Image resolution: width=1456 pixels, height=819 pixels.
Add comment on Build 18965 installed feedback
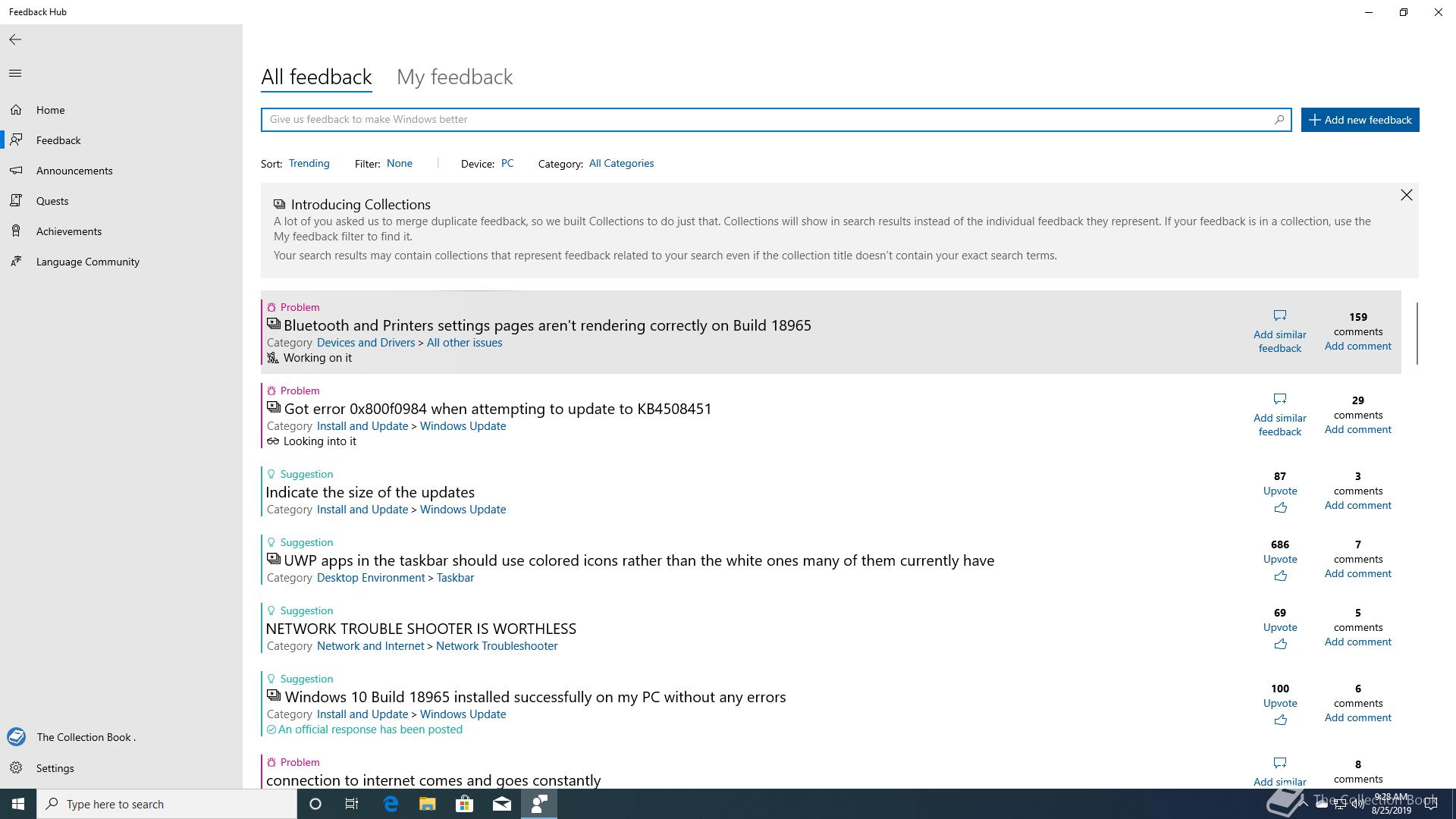tap(1357, 717)
